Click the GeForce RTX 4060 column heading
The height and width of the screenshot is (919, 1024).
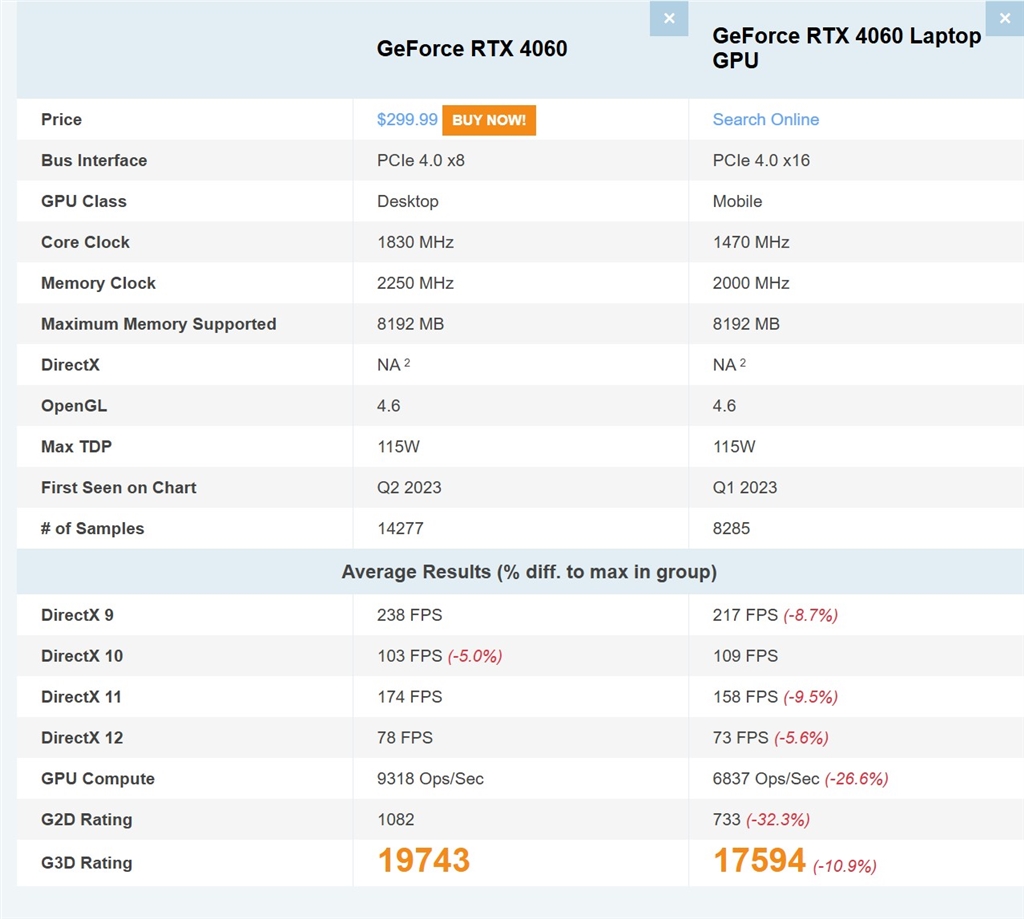[x=471, y=49]
